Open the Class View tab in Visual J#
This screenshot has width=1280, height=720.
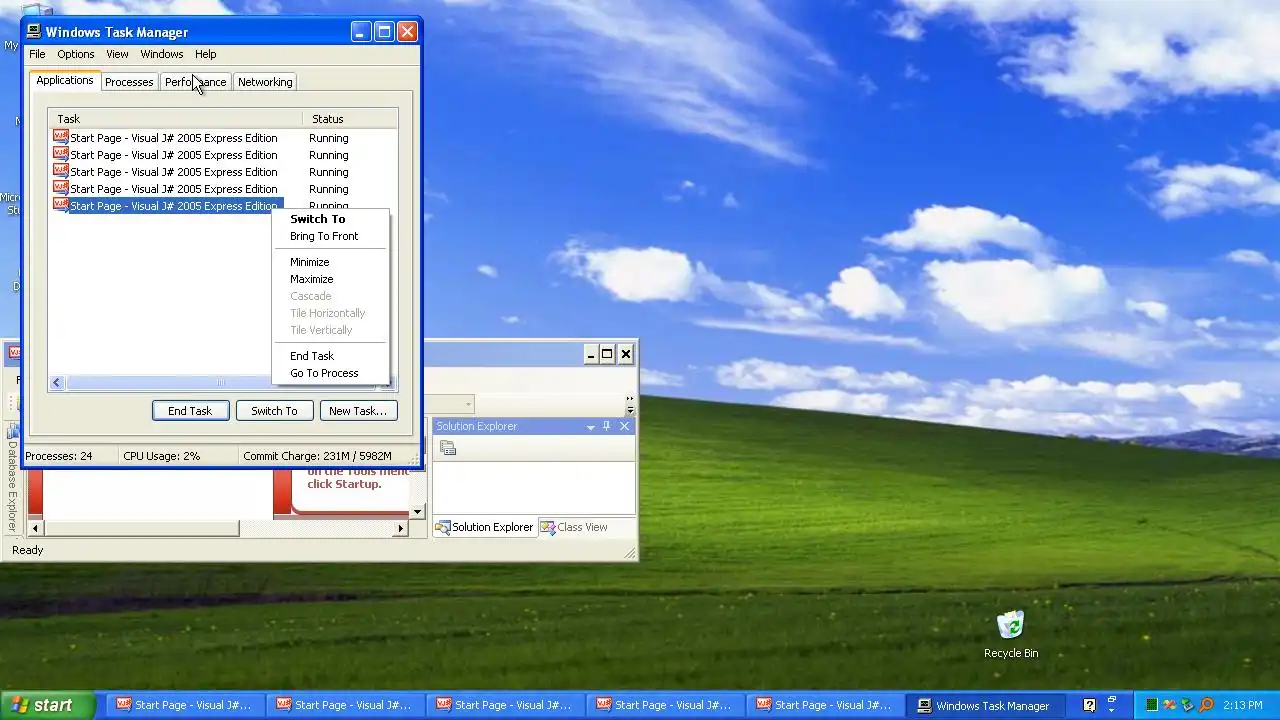(574, 527)
